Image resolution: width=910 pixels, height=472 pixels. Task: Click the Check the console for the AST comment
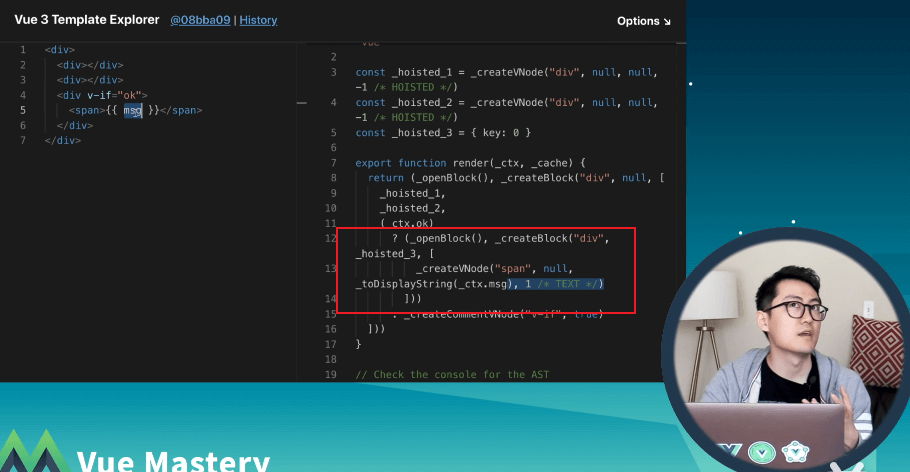(x=452, y=374)
